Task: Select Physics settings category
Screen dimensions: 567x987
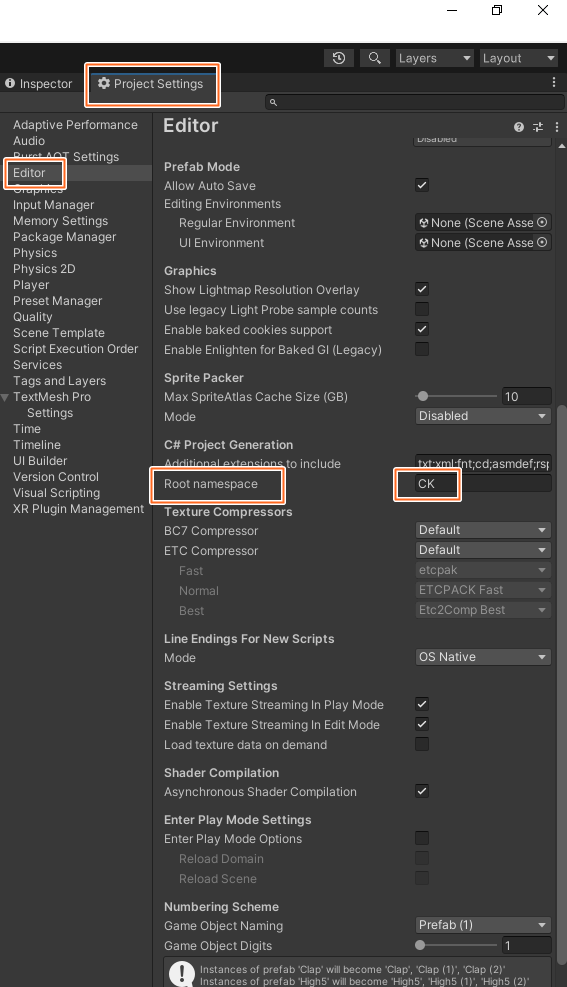Action: click(x=35, y=252)
